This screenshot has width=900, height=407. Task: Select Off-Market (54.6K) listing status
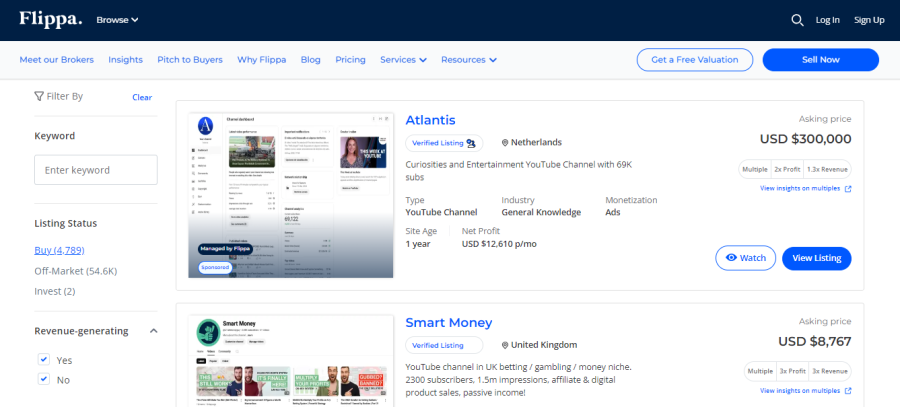(x=76, y=270)
